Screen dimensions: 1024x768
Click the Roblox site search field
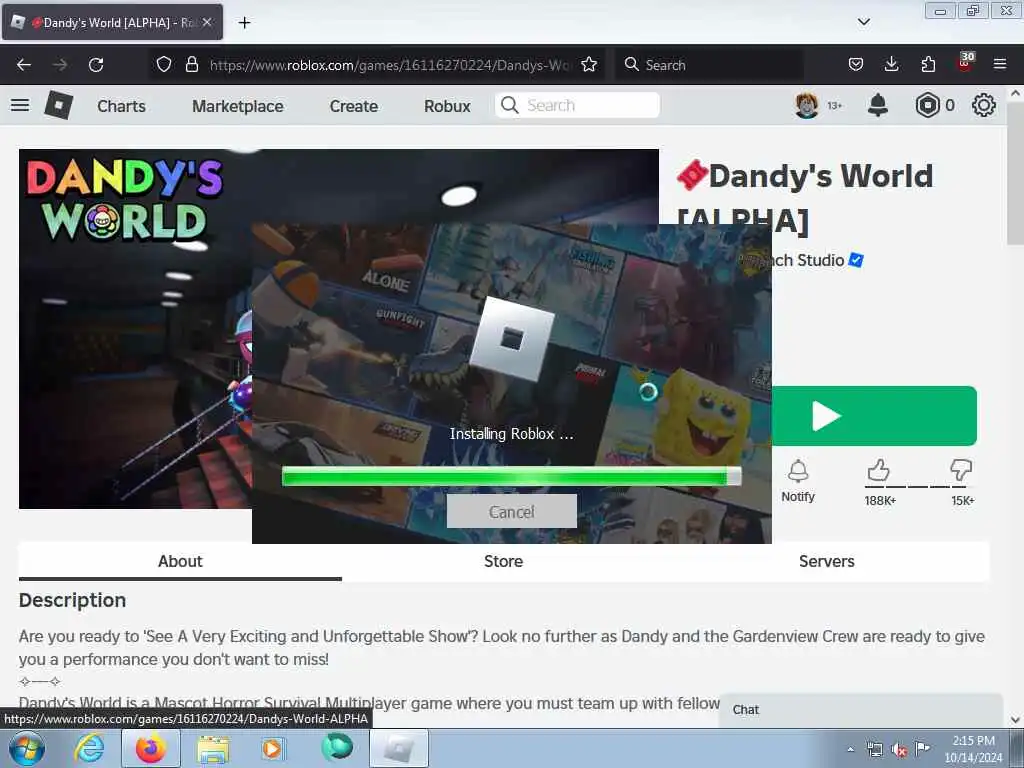[x=577, y=105]
